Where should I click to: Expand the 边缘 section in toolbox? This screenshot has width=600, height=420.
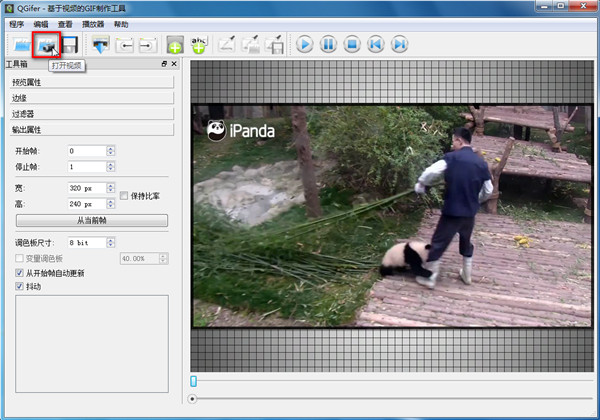(x=91, y=98)
